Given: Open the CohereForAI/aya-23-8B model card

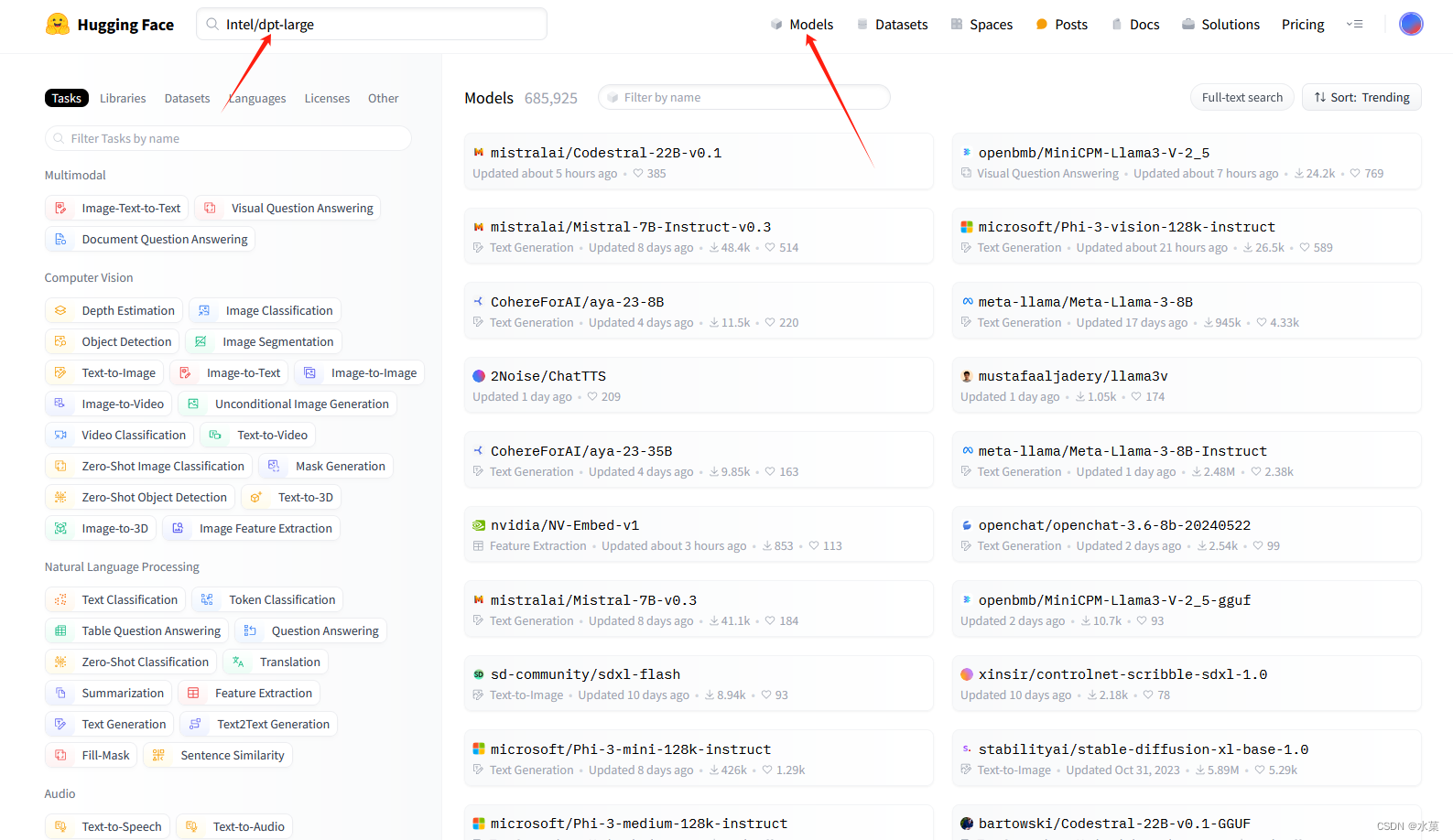Looking at the screenshot, I should [x=699, y=311].
